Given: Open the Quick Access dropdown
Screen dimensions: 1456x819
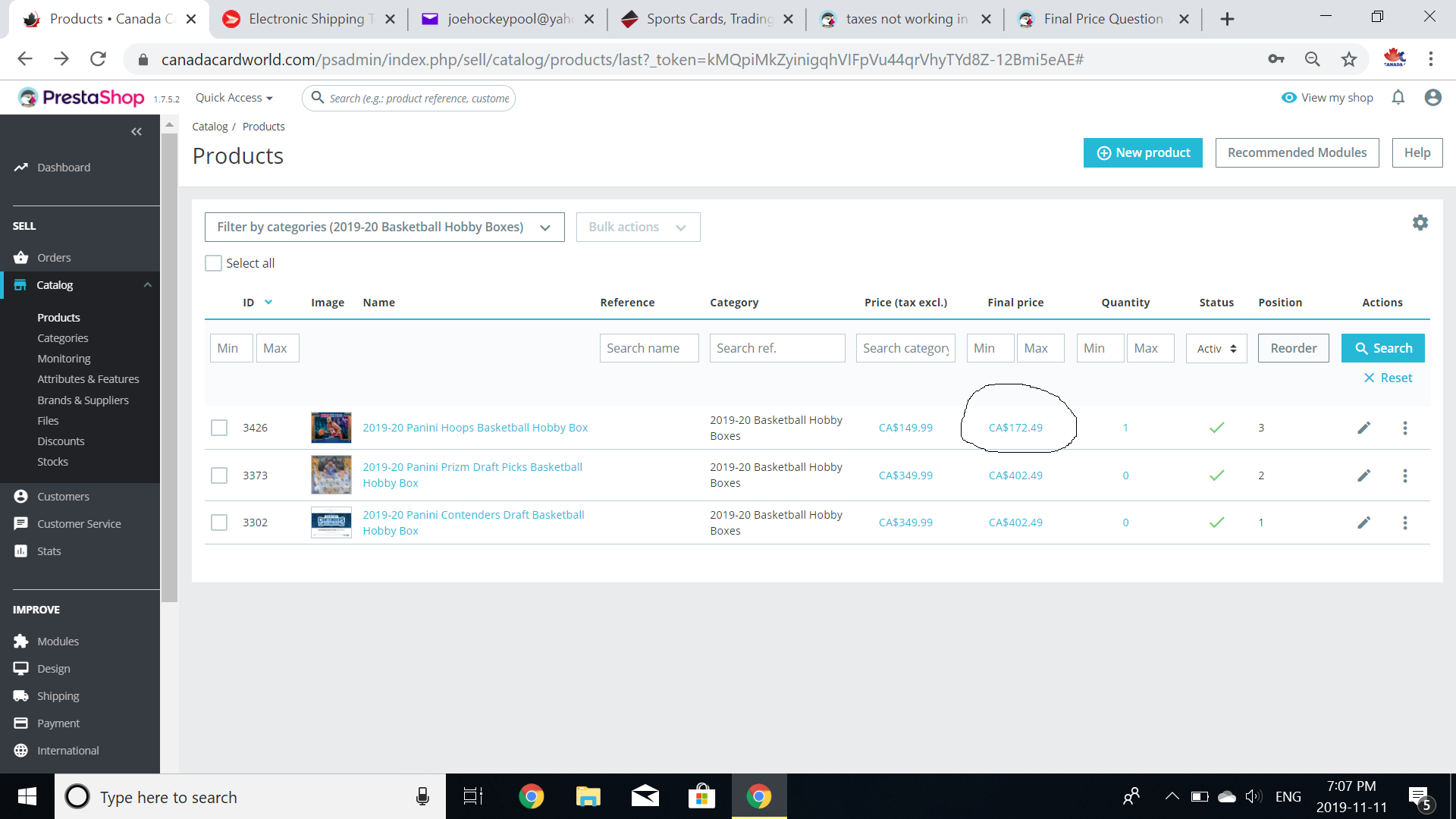Looking at the screenshot, I should coord(234,98).
